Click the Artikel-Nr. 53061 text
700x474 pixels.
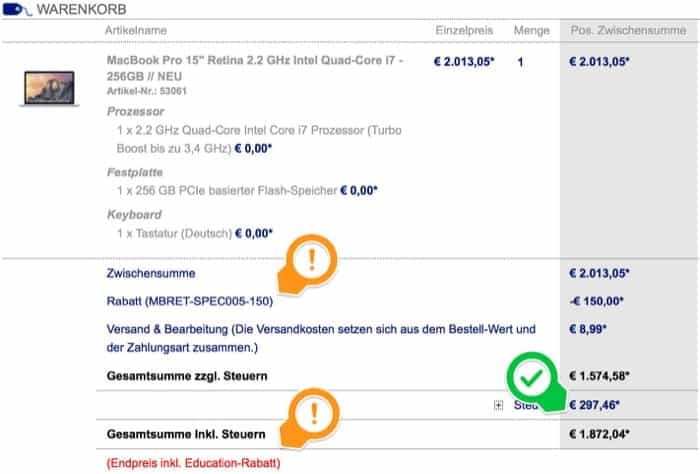point(146,91)
